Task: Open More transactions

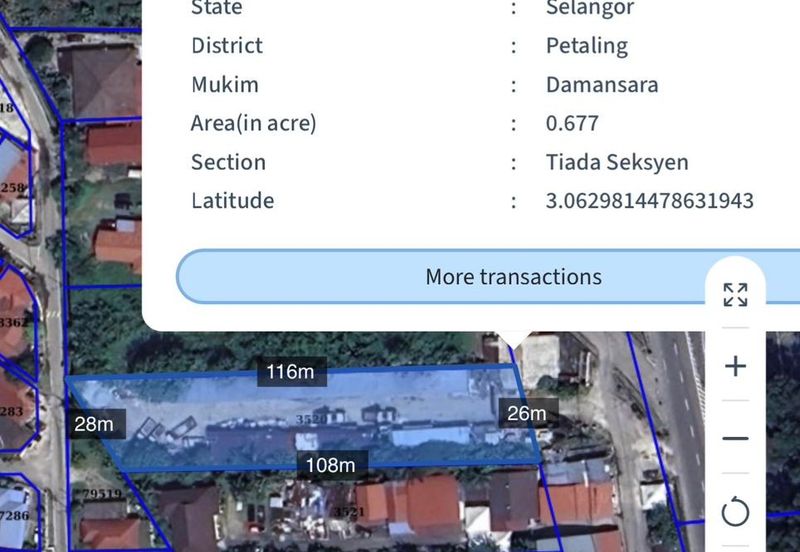Action: click(x=513, y=277)
